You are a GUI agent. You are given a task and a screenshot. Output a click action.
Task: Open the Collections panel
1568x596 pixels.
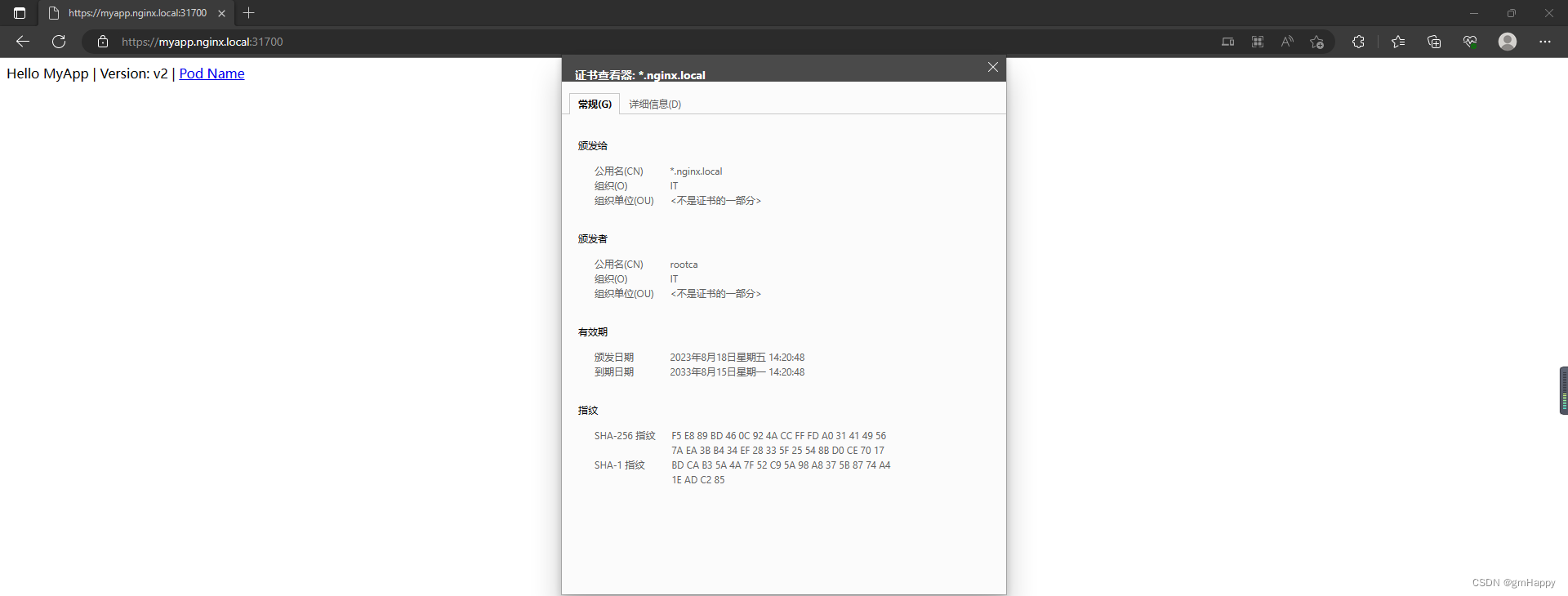(1434, 42)
